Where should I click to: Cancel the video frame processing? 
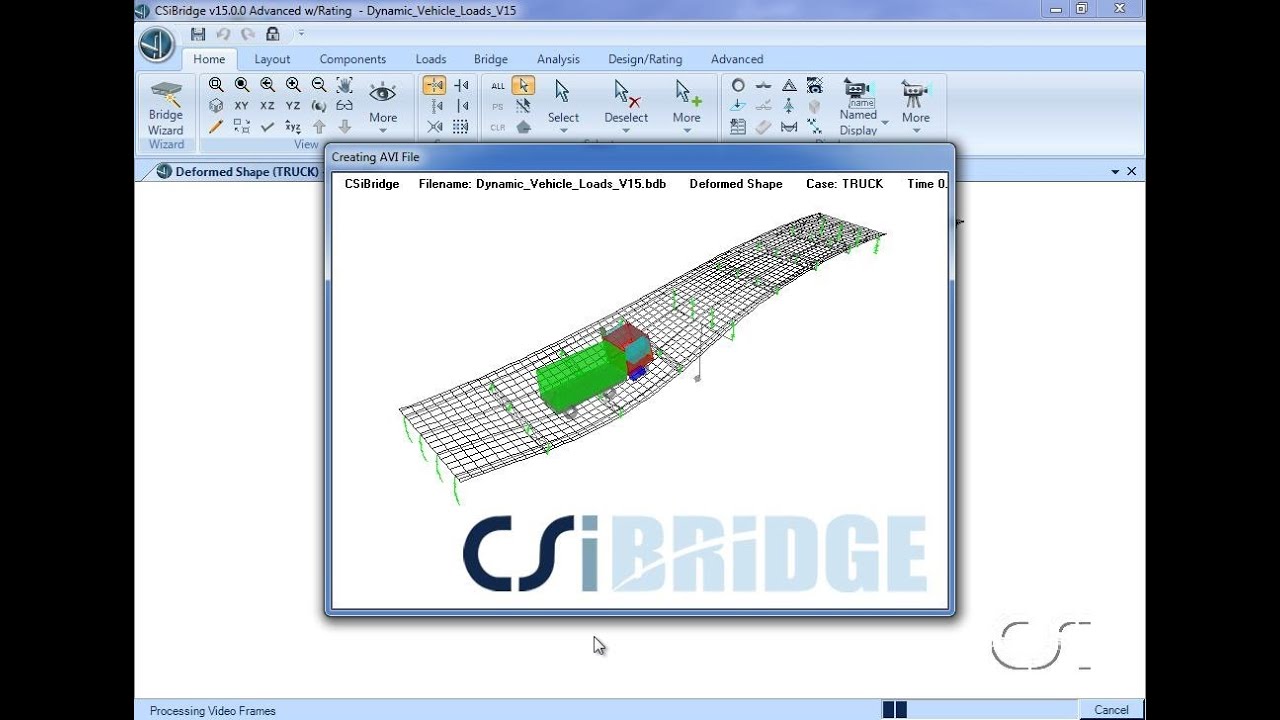[x=1111, y=710]
